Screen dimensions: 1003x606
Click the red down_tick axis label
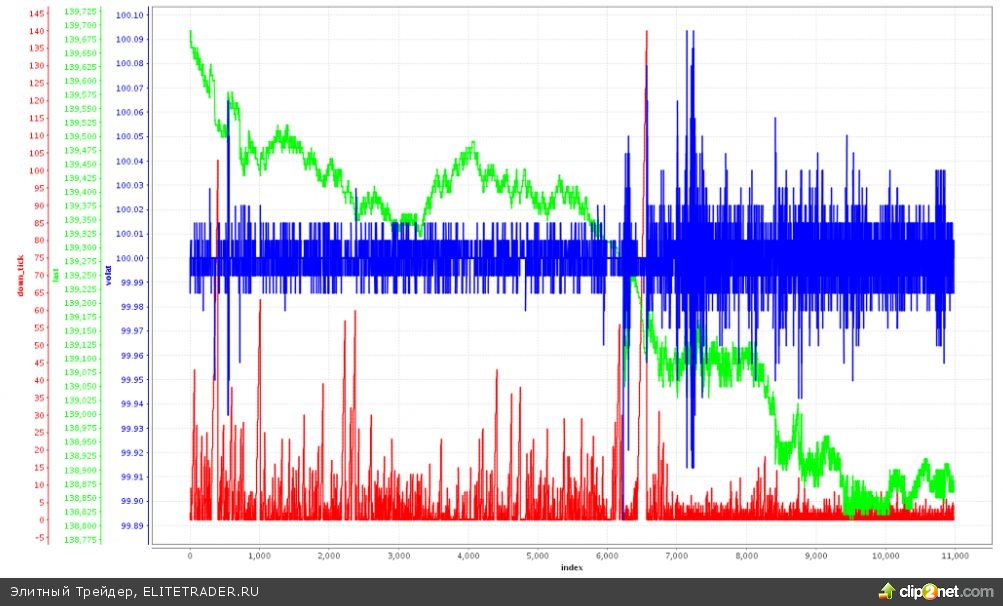[18, 276]
